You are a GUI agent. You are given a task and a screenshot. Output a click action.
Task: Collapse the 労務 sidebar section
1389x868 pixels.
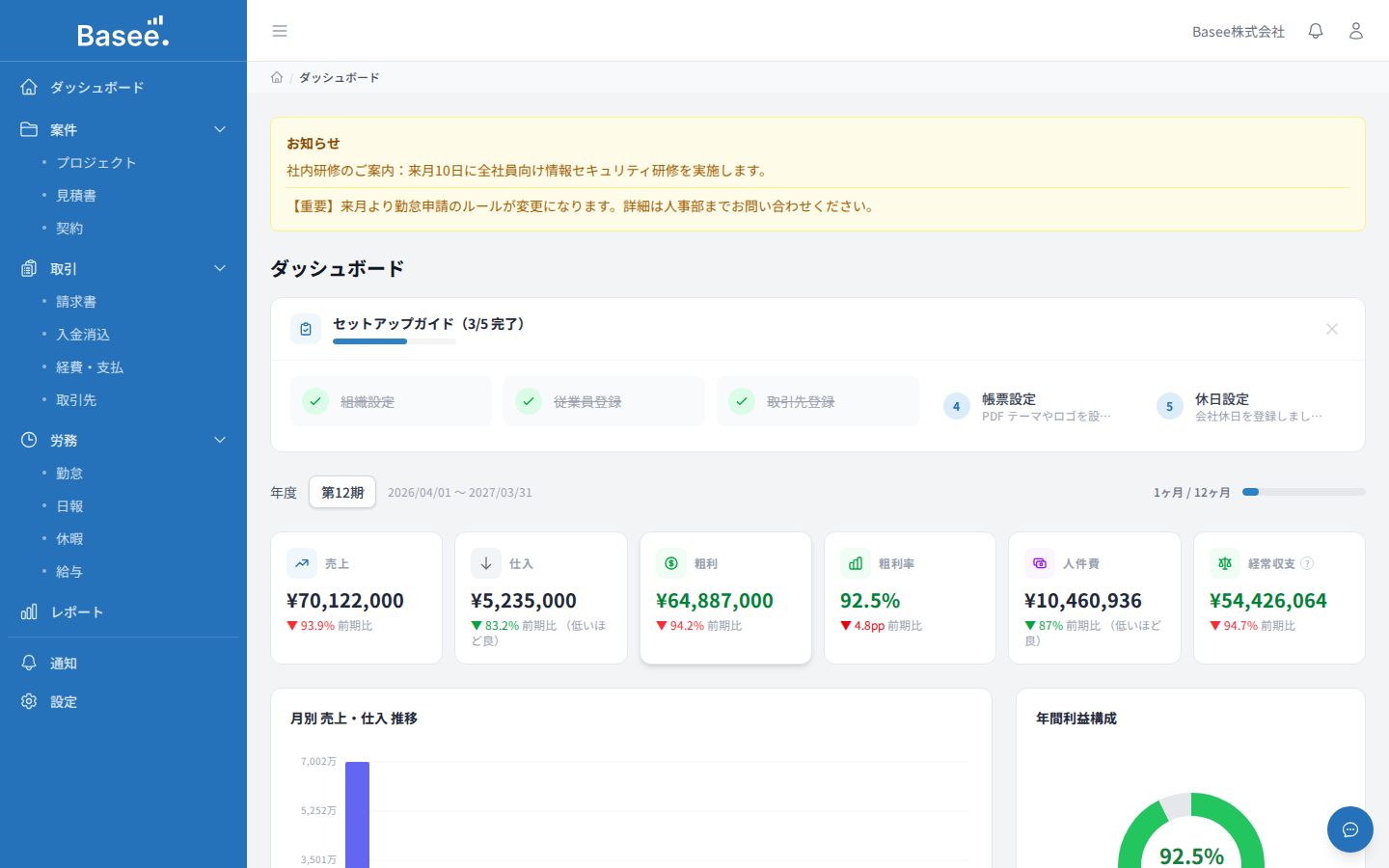pyautogui.click(x=220, y=440)
